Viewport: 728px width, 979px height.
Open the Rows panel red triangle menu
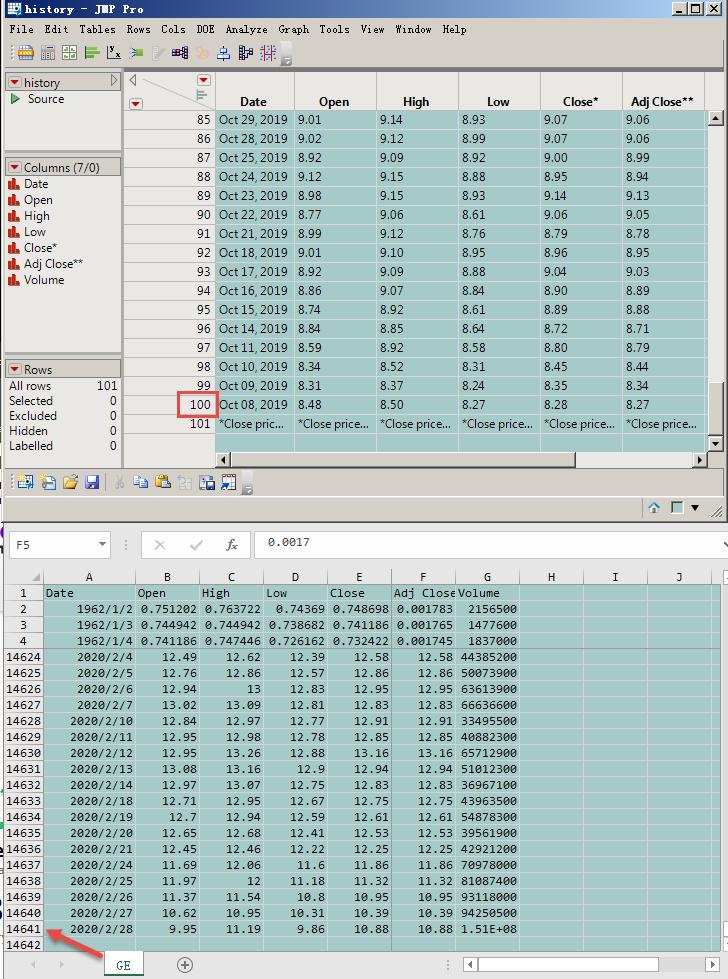[15, 370]
